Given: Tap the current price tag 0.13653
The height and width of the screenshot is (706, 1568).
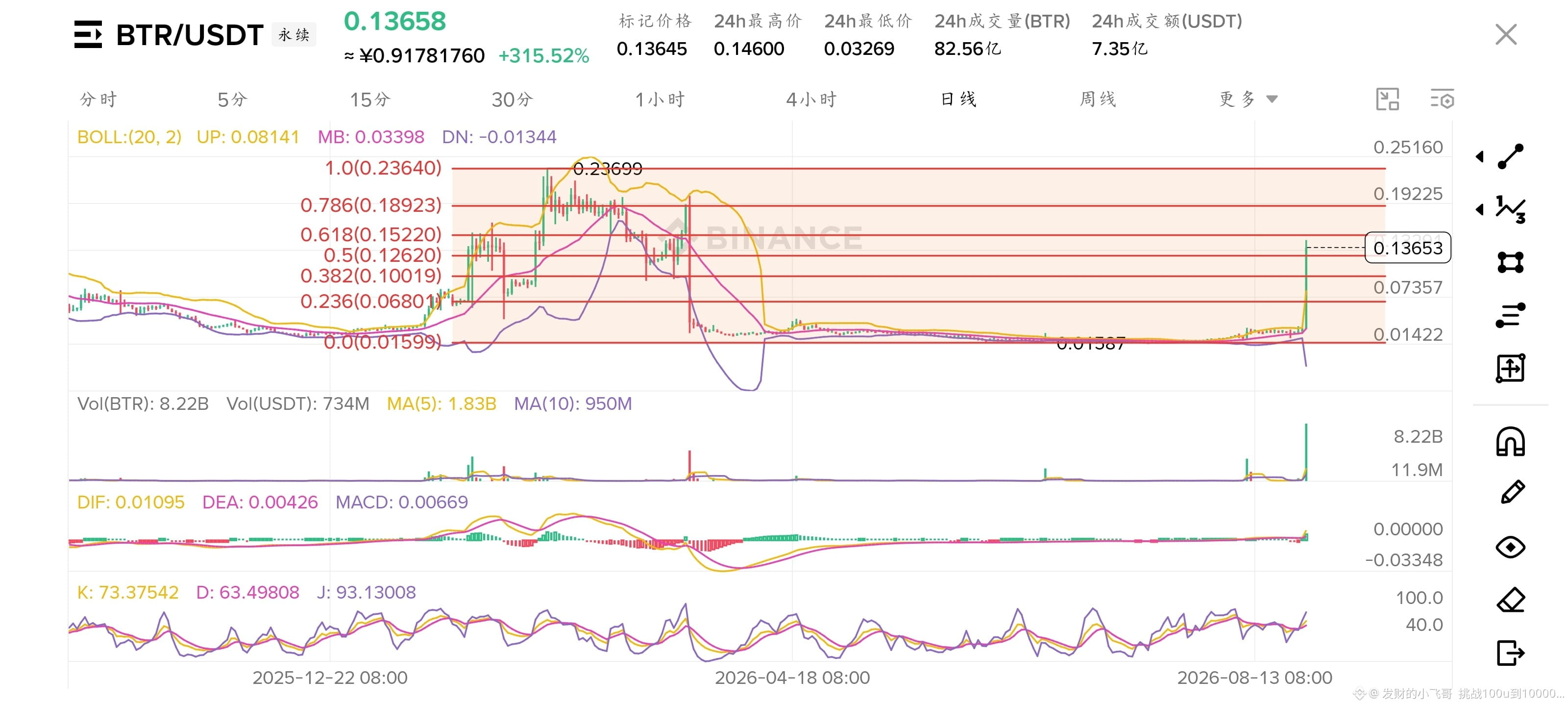Looking at the screenshot, I should click(1408, 248).
